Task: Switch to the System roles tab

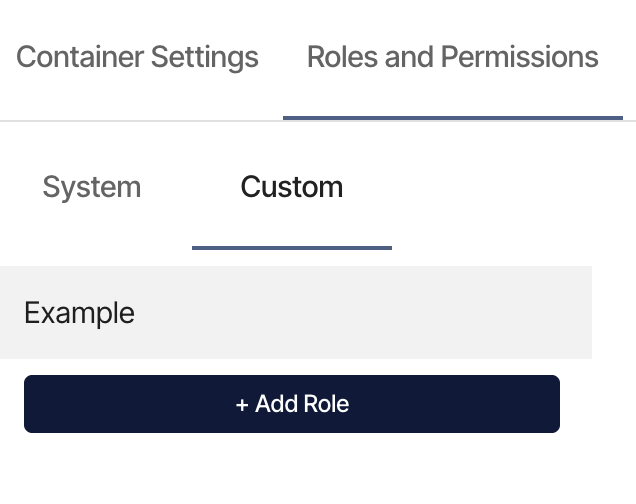Action: (92, 187)
